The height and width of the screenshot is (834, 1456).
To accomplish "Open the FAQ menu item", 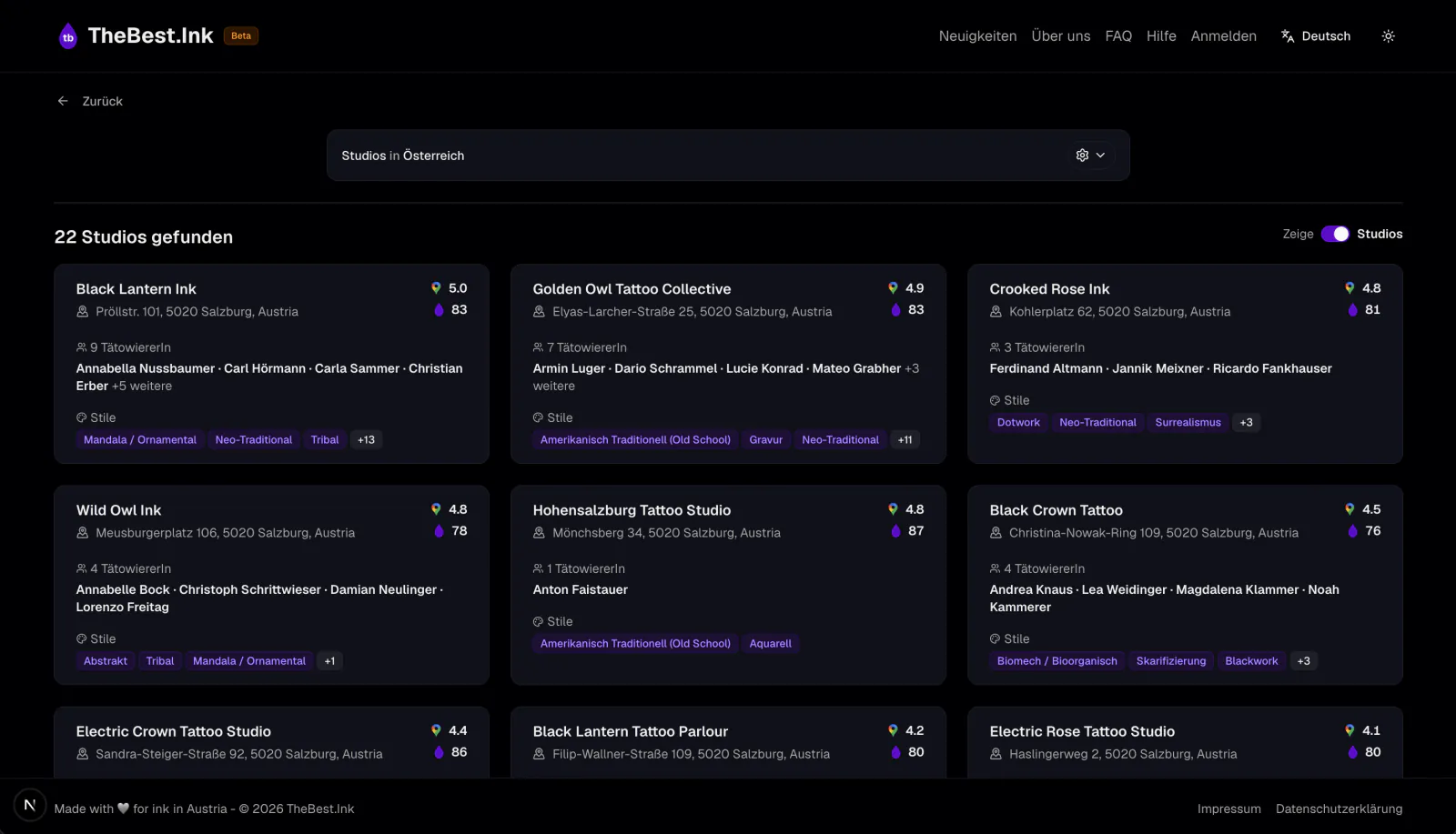I will pos(1118,36).
